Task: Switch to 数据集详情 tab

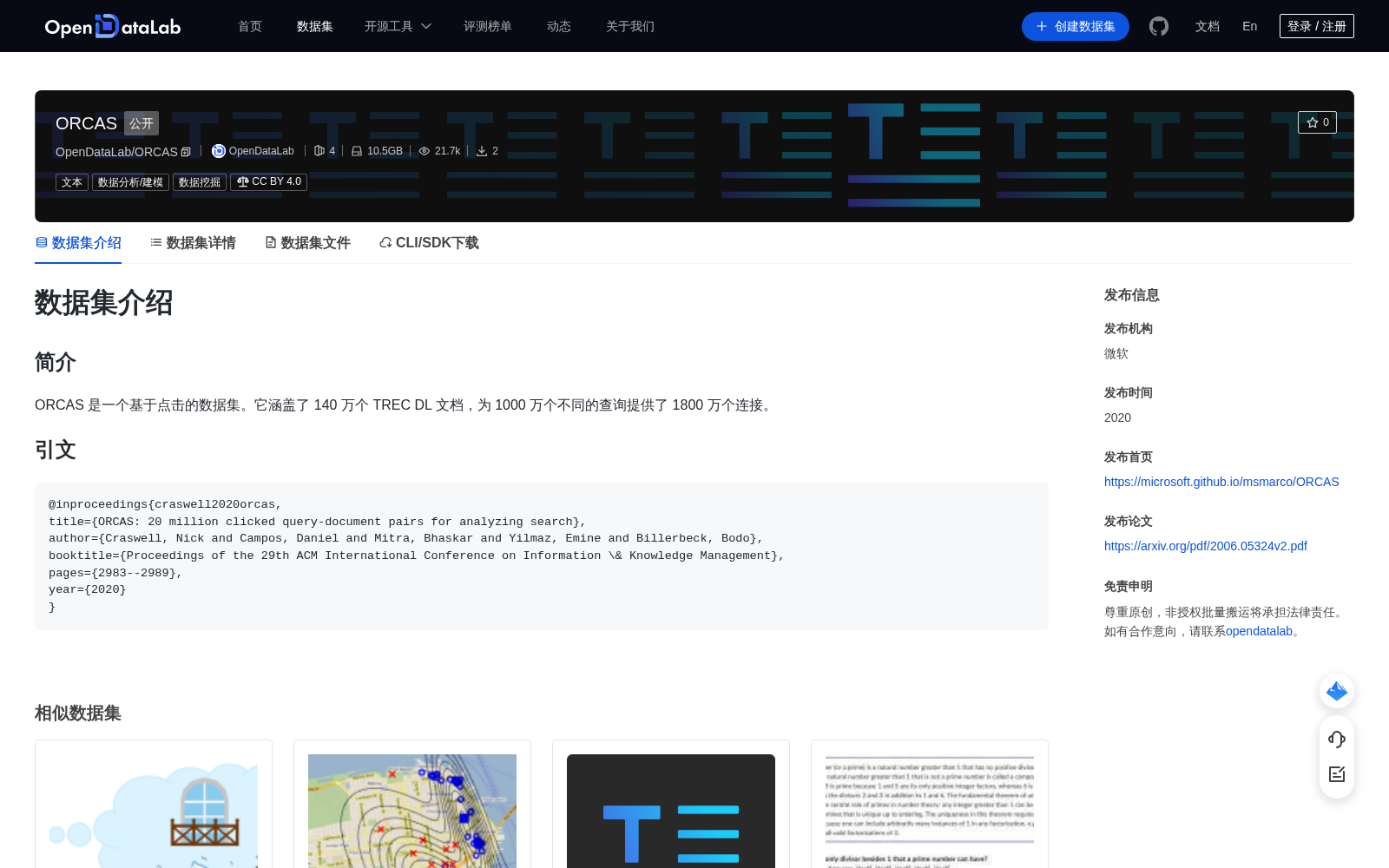Action: tap(193, 243)
